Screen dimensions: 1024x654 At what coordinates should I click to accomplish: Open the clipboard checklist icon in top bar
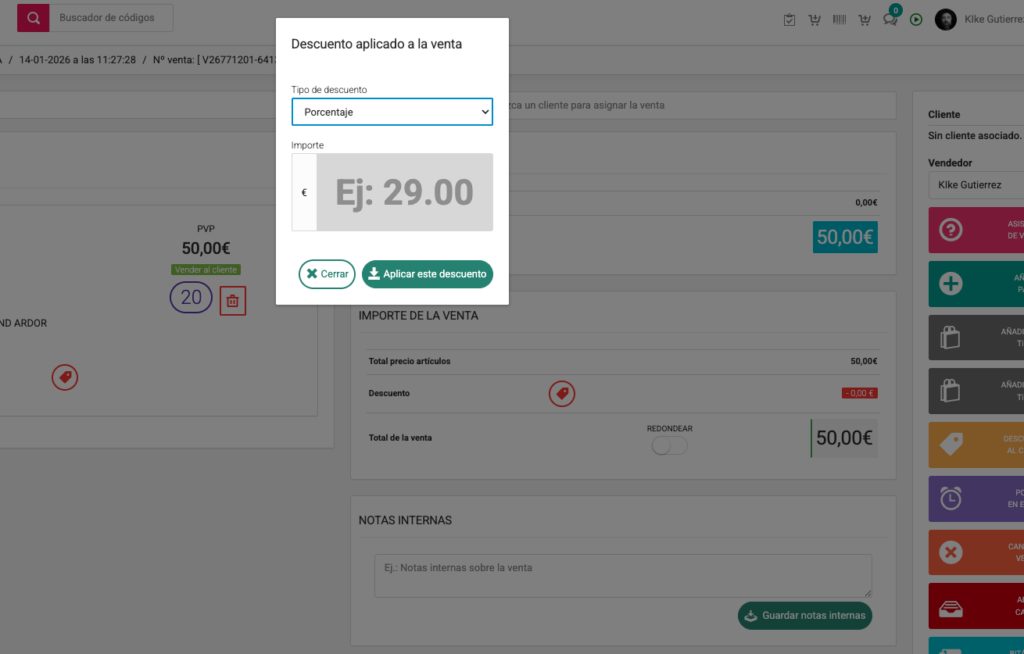[x=790, y=20]
